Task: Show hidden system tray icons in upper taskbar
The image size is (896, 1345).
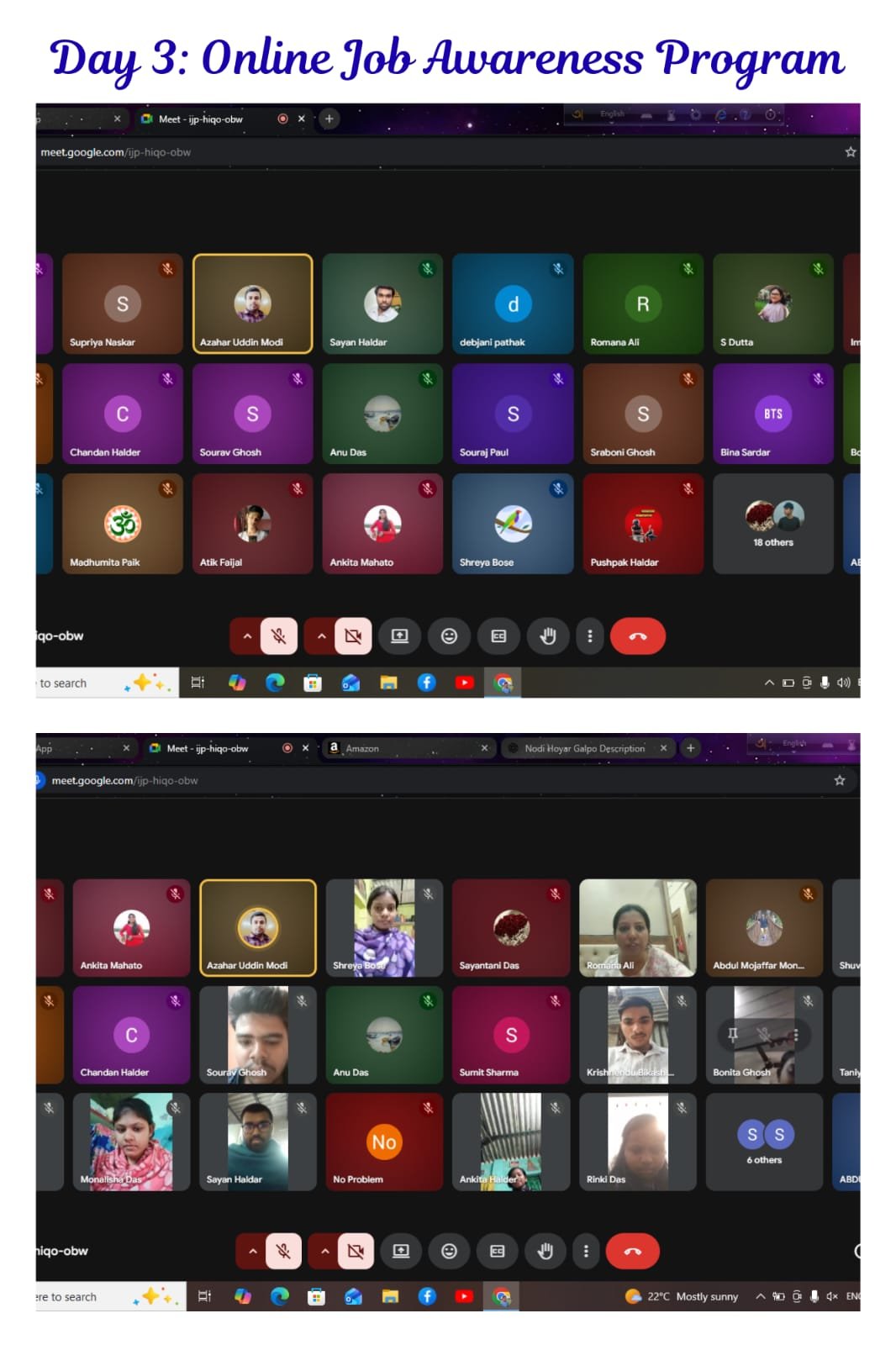Action: tap(768, 683)
